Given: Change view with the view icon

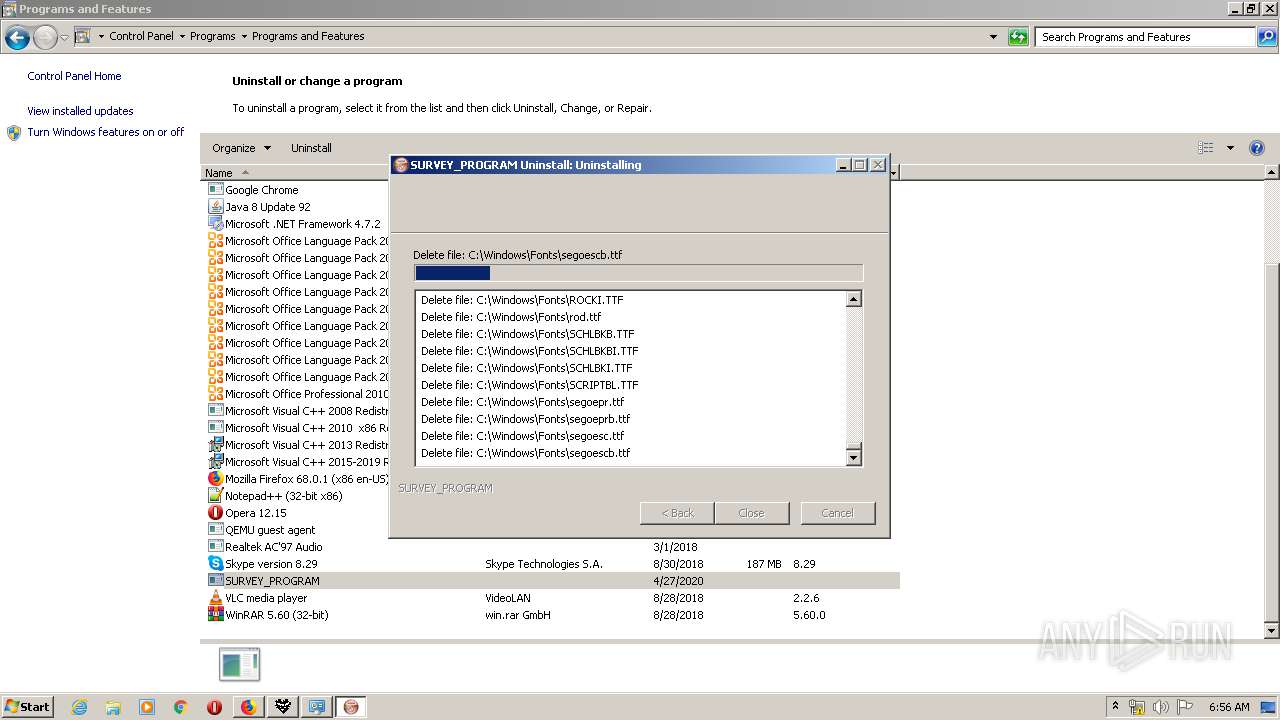Looking at the screenshot, I should click(1206, 148).
